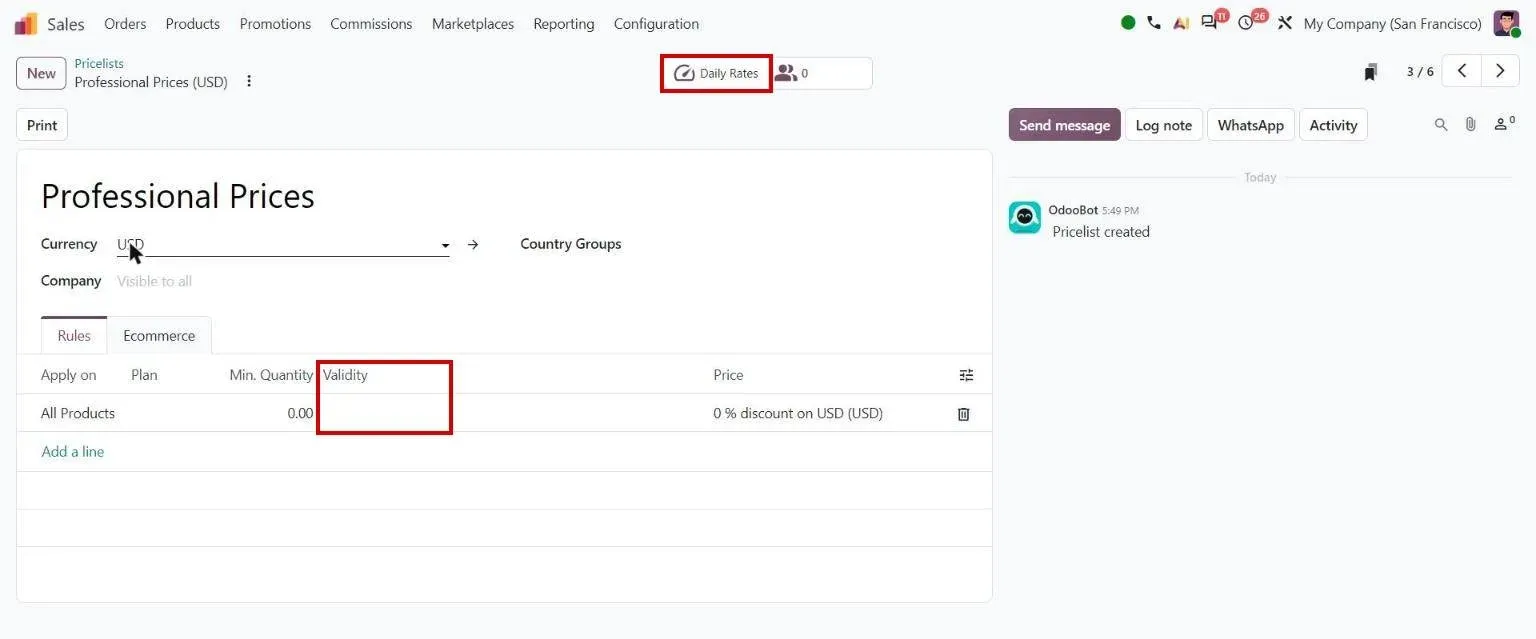
Task: Open the AI assistant icon
Action: click(1181, 23)
